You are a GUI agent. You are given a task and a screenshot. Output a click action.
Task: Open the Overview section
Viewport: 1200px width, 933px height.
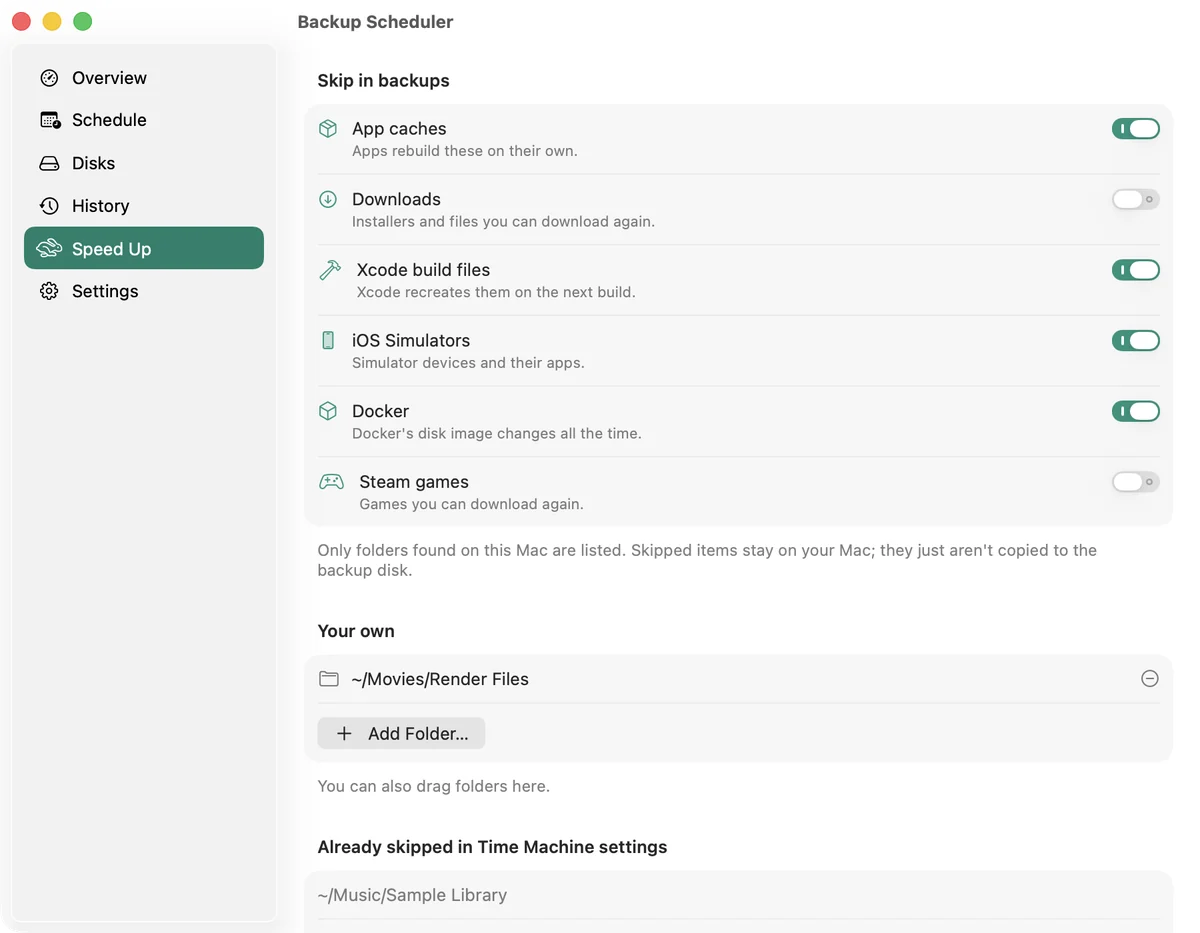click(x=144, y=78)
